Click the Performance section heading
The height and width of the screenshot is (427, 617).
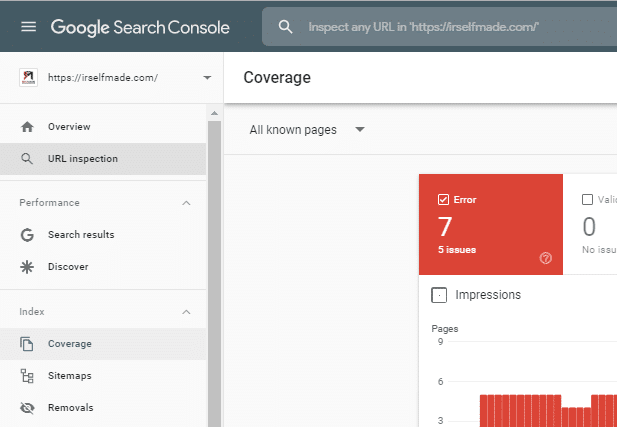point(50,203)
